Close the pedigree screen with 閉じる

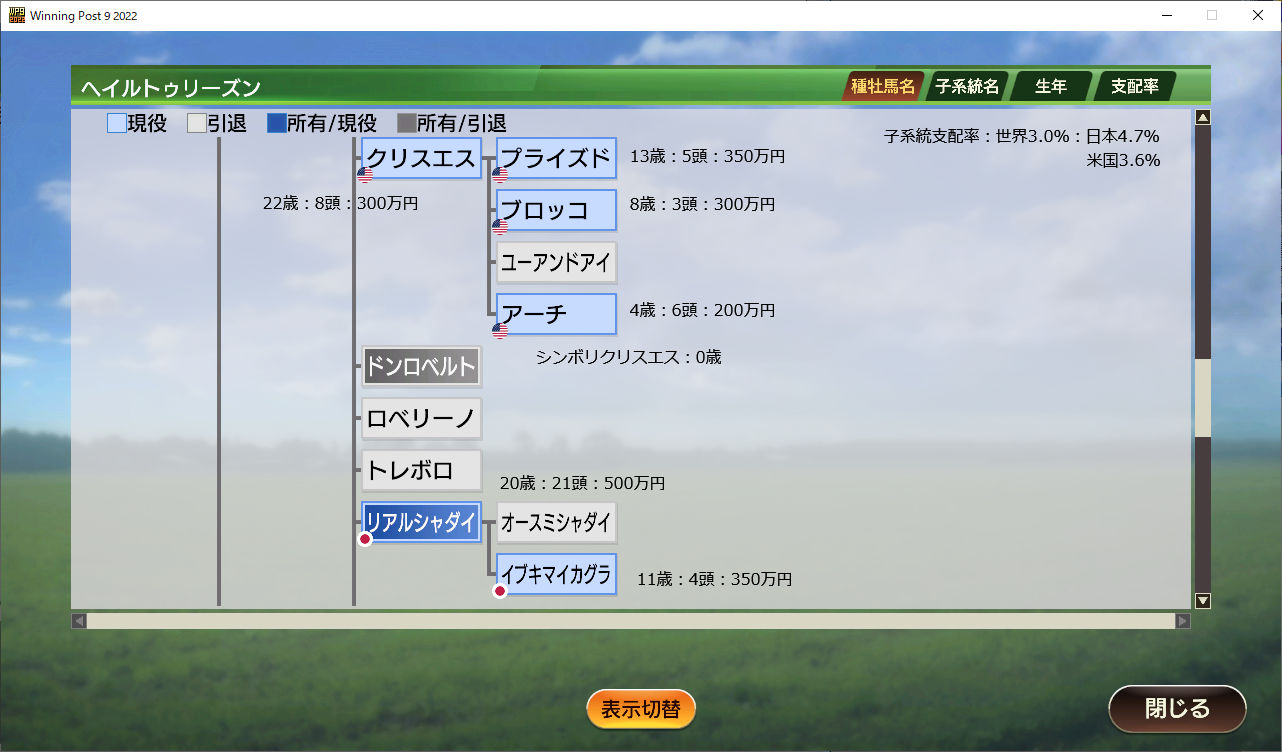pos(1177,709)
